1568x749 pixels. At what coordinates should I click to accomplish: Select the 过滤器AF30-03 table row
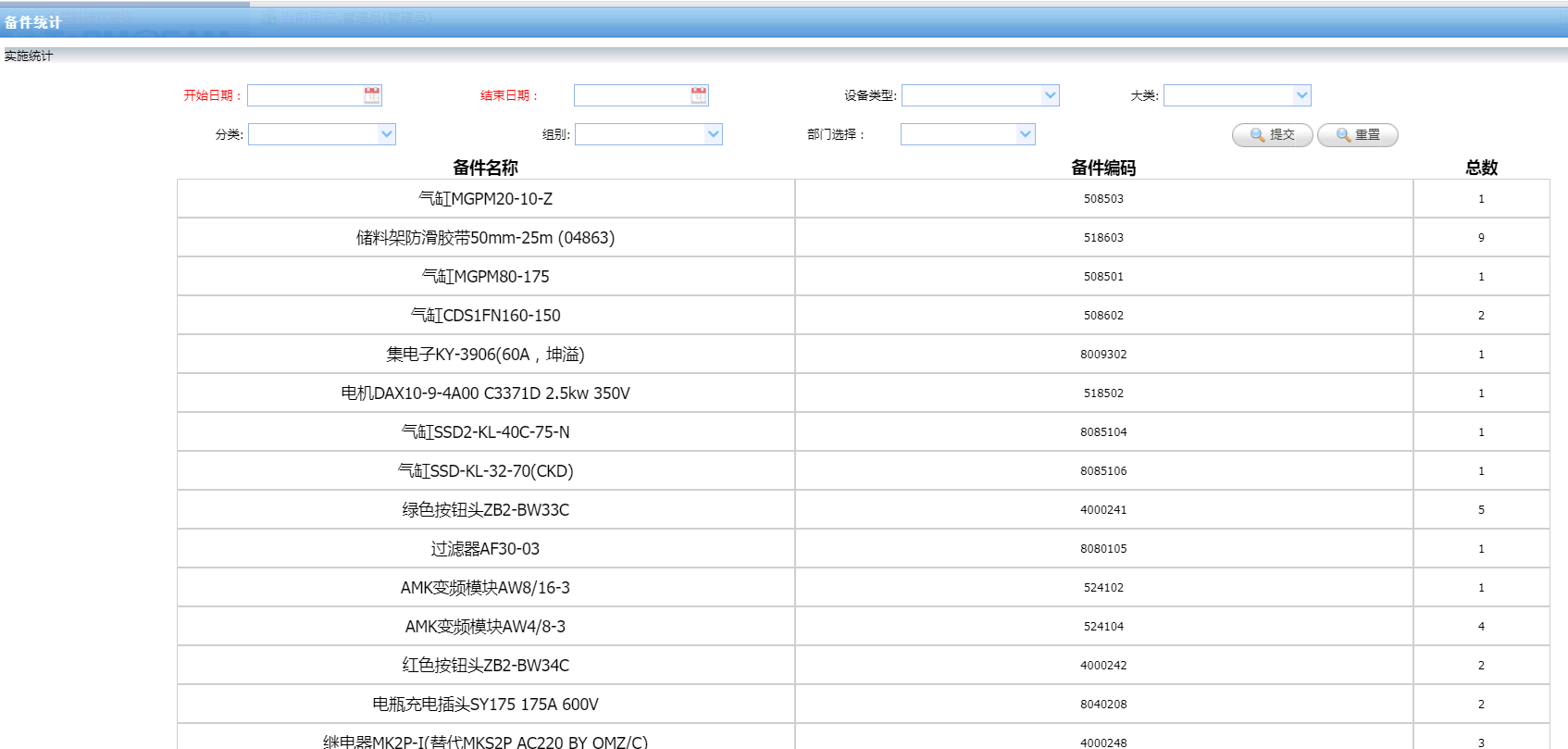click(x=485, y=549)
